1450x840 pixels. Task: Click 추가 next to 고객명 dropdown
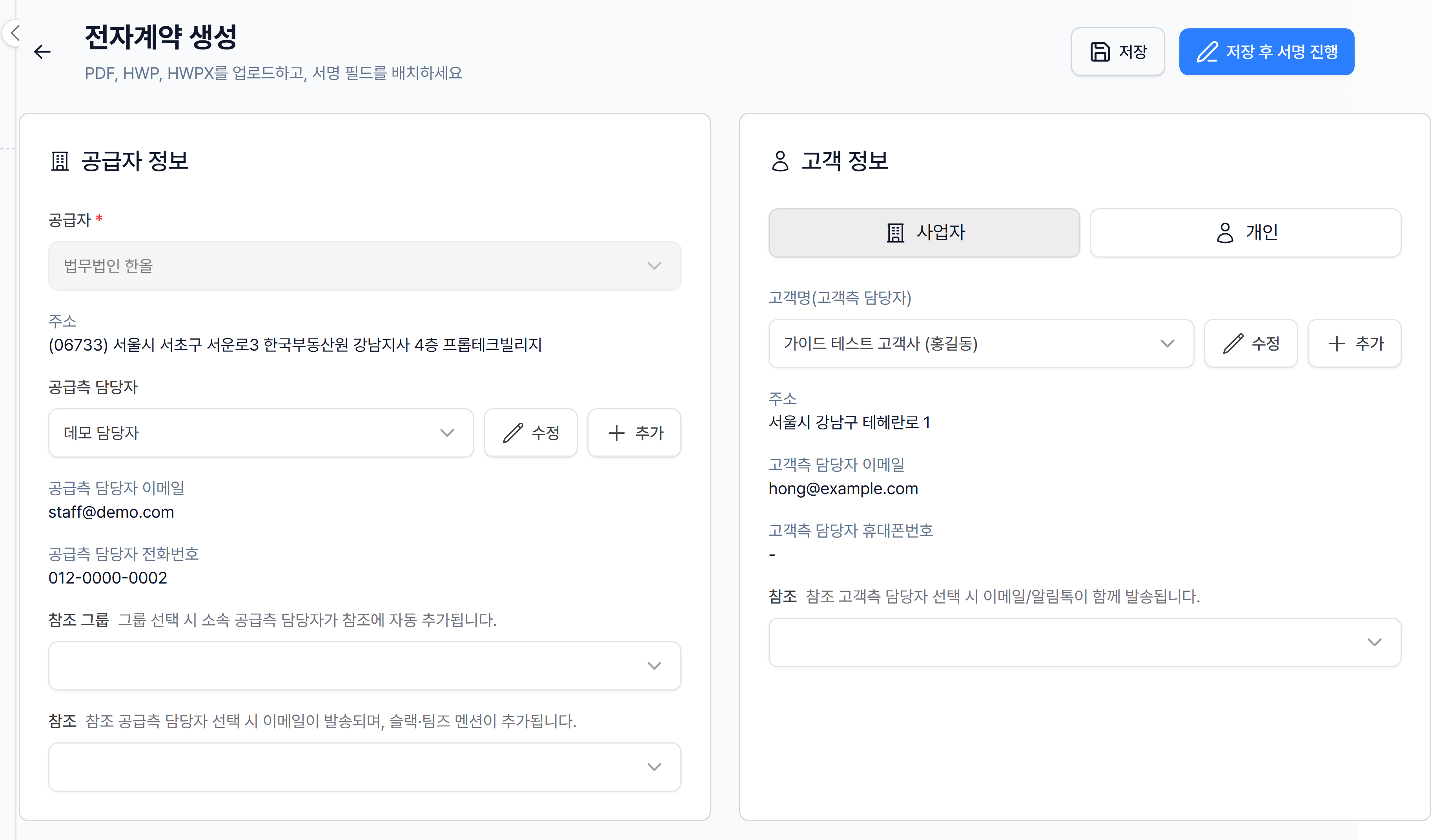(1355, 344)
